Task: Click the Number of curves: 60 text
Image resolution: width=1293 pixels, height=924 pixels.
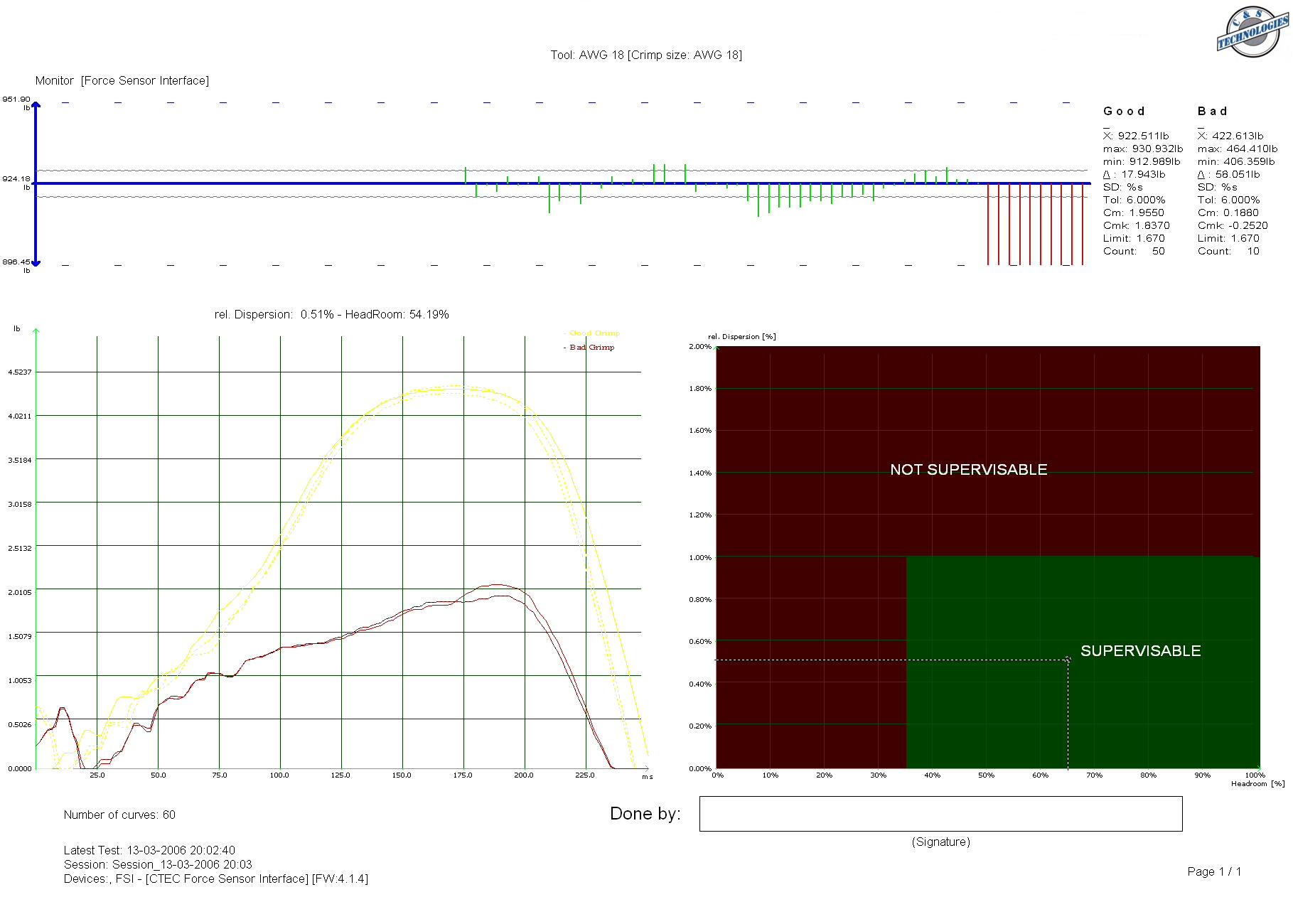Action: (119, 815)
